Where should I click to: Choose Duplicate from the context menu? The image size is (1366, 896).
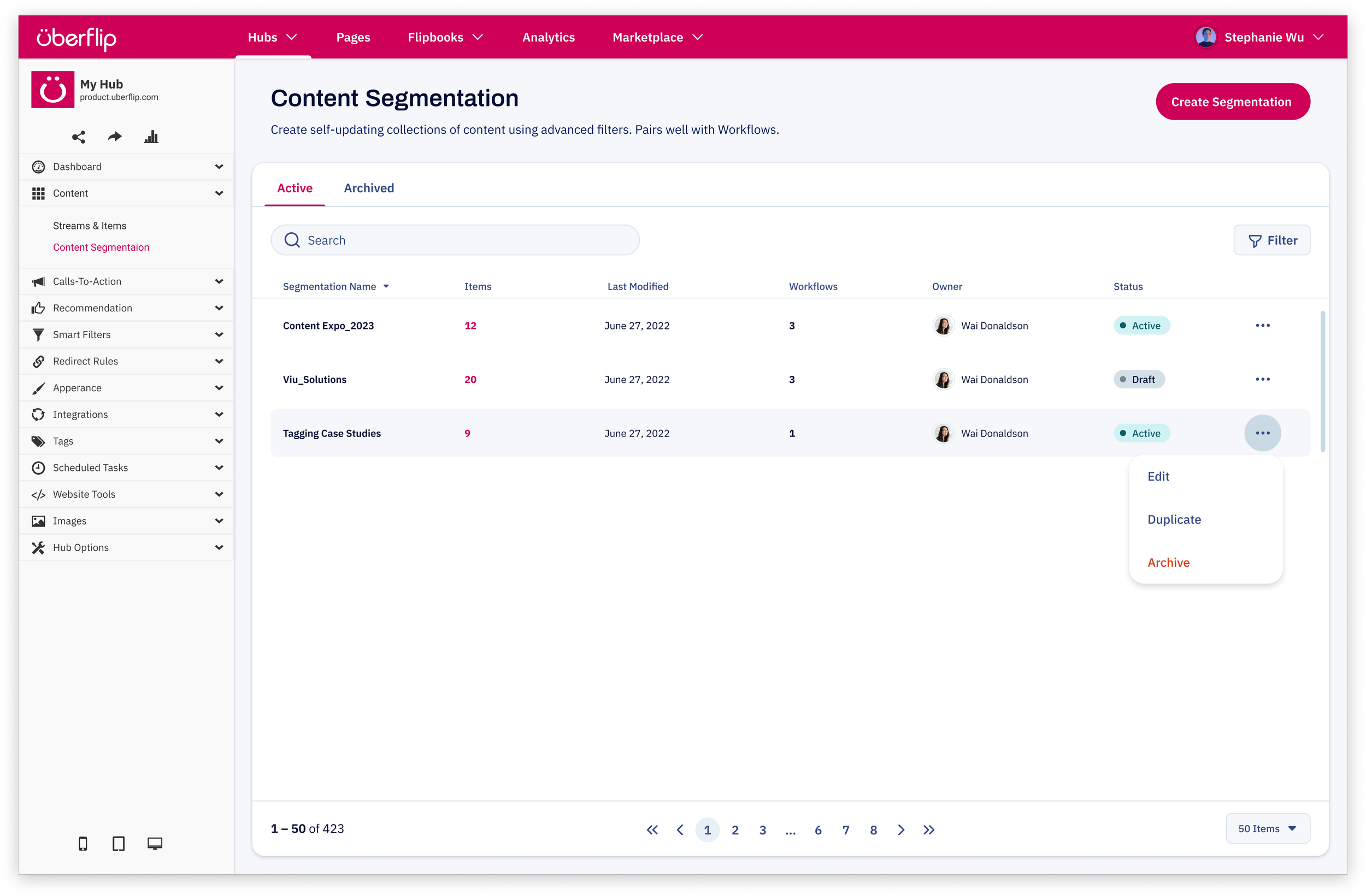(x=1174, y=520)
